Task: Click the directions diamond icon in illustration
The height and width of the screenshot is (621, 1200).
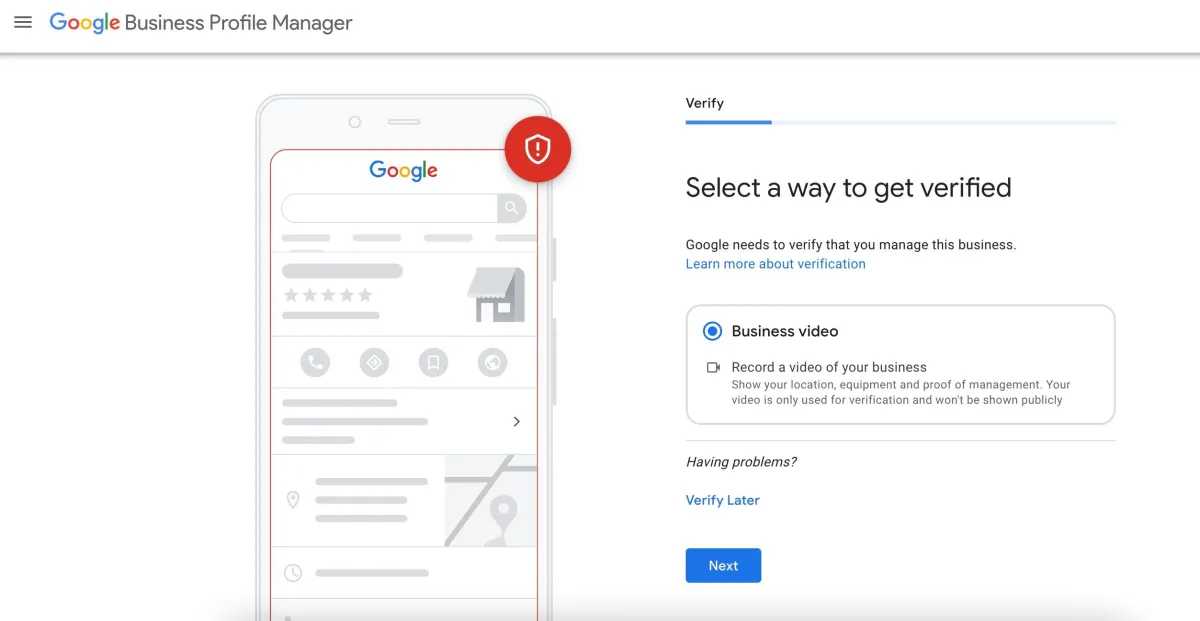Action: click(374, 362)
